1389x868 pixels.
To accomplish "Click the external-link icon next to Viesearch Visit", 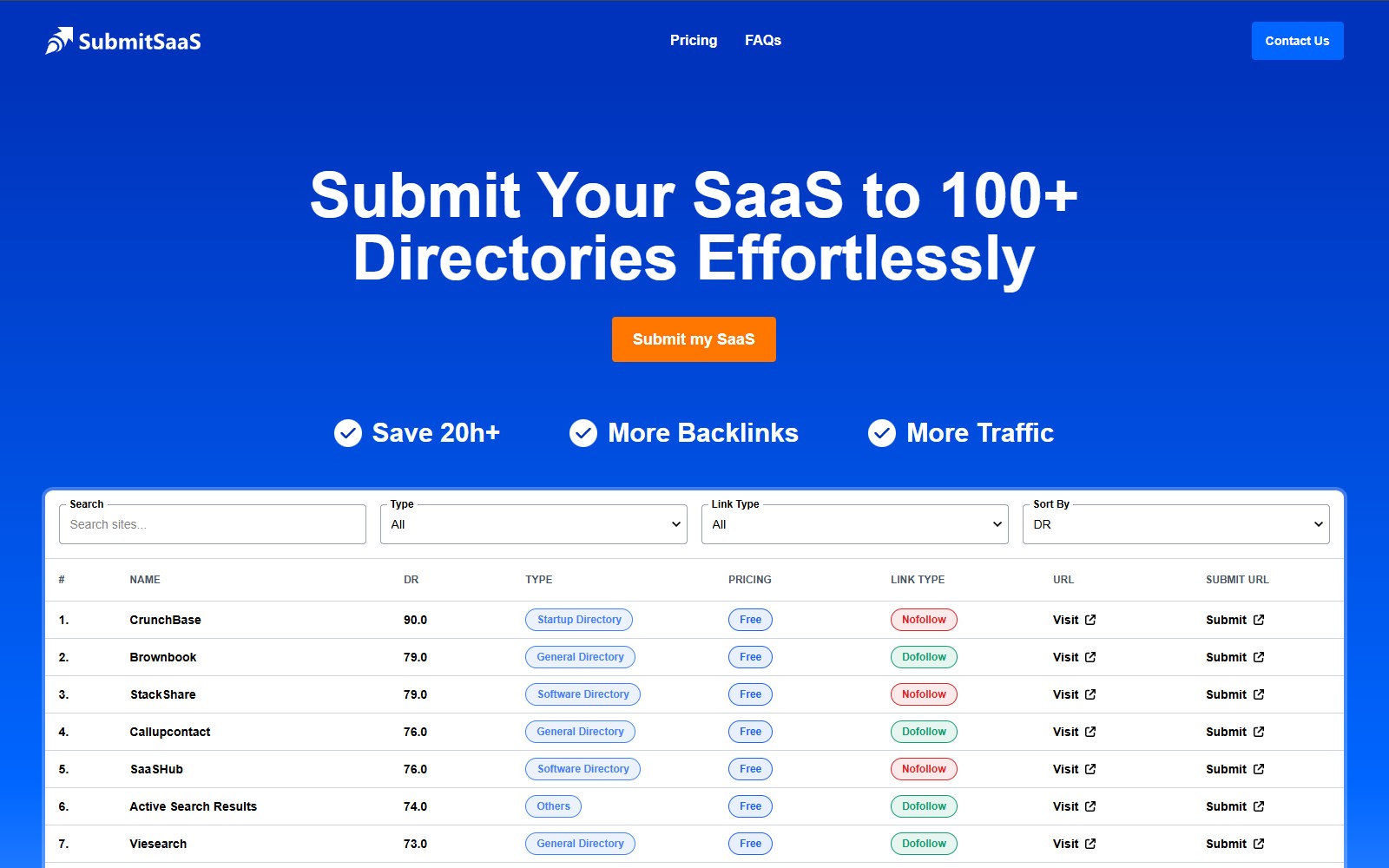I will (1091, 843).
